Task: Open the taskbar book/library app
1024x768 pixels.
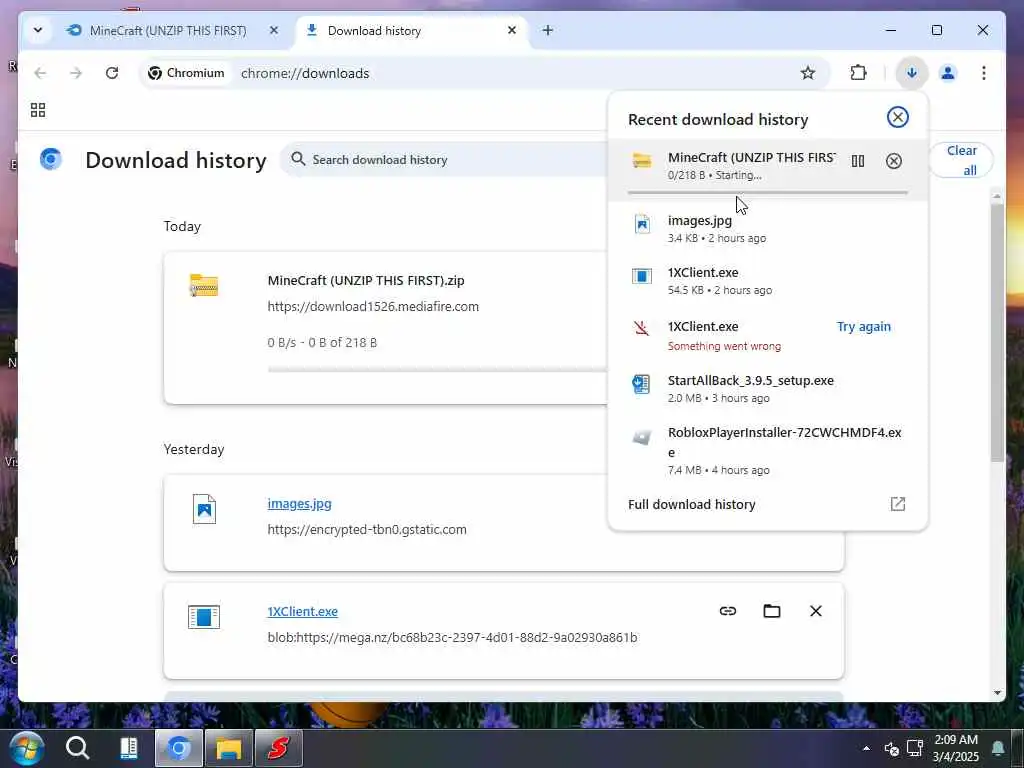Action: [129, 748]
